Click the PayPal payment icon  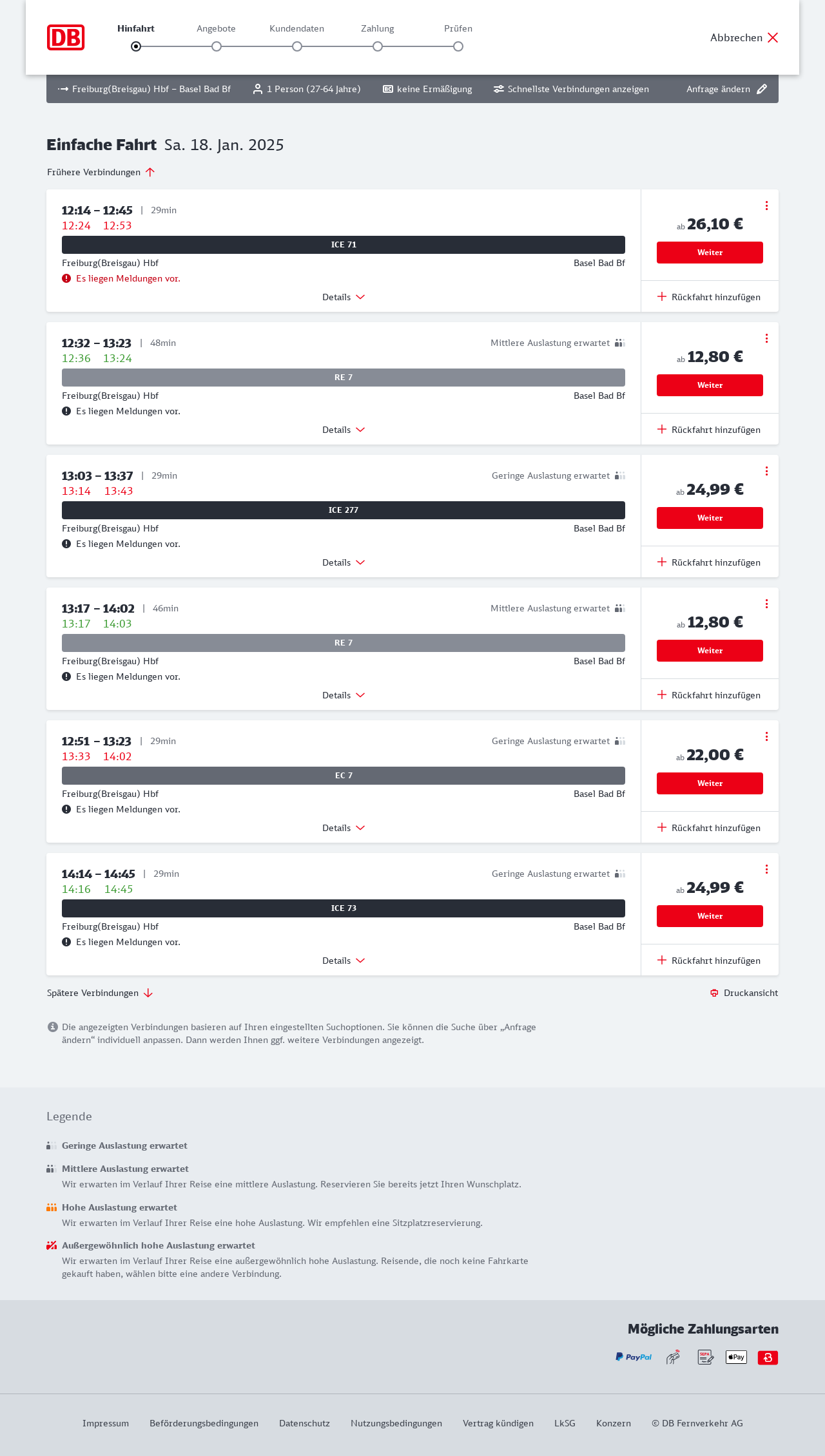[634, 1357]
